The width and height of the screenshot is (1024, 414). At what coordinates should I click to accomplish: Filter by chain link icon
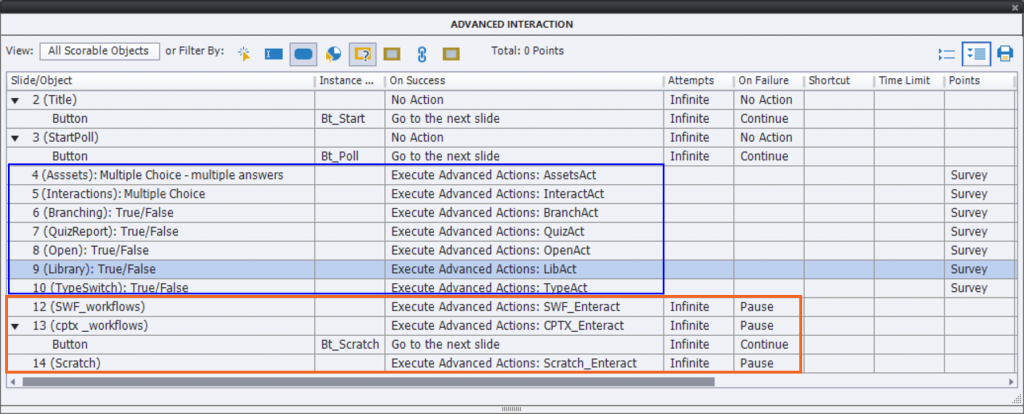pos(422,53)
